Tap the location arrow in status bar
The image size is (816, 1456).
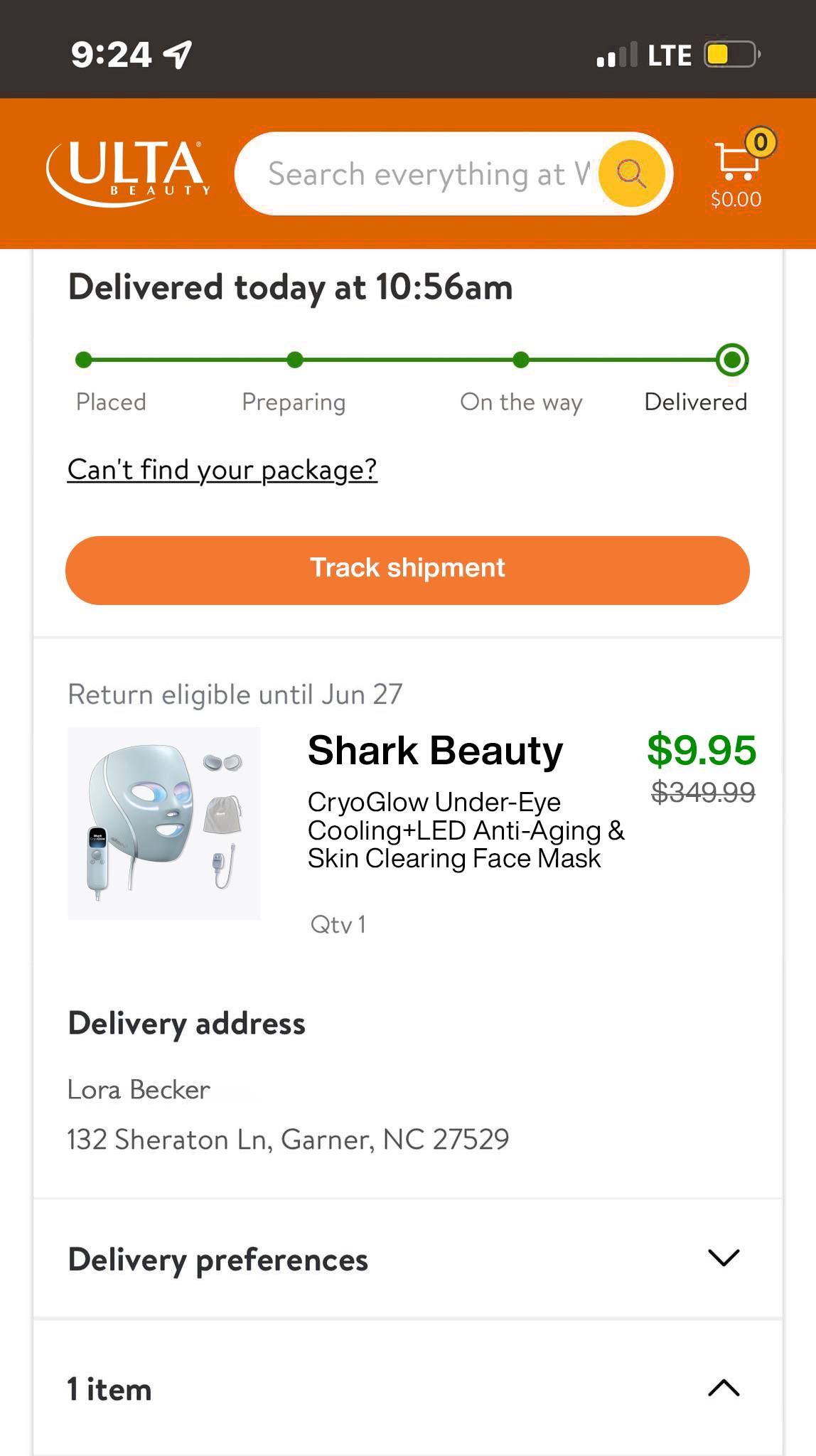pos(178,55)
